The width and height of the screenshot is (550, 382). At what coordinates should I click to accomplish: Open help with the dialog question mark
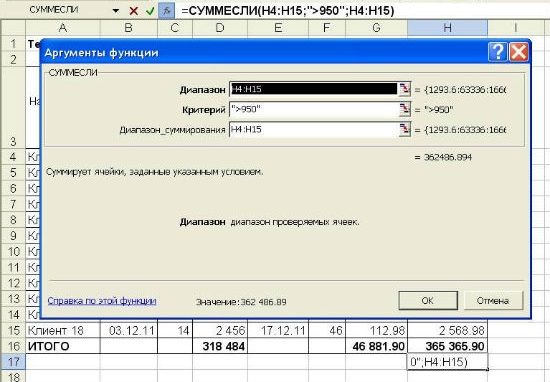click(x=497, y=52)
